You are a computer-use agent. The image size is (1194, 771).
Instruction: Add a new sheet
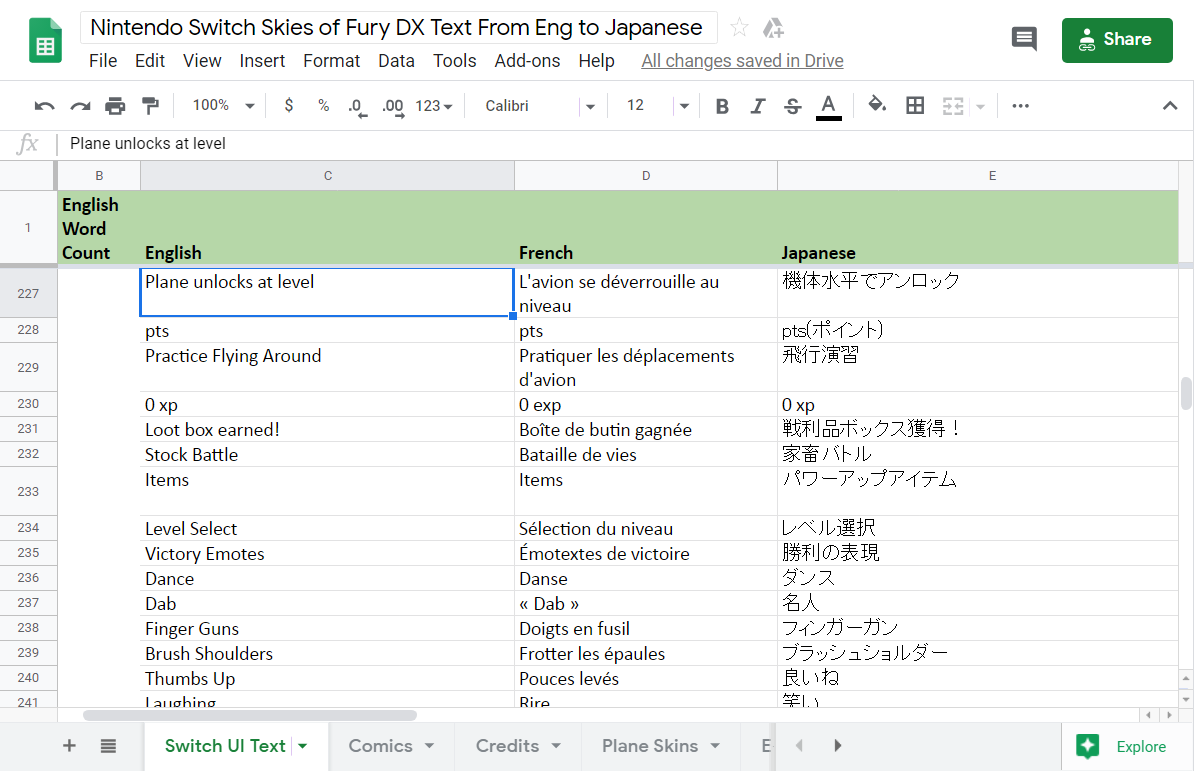coord(69,746)
